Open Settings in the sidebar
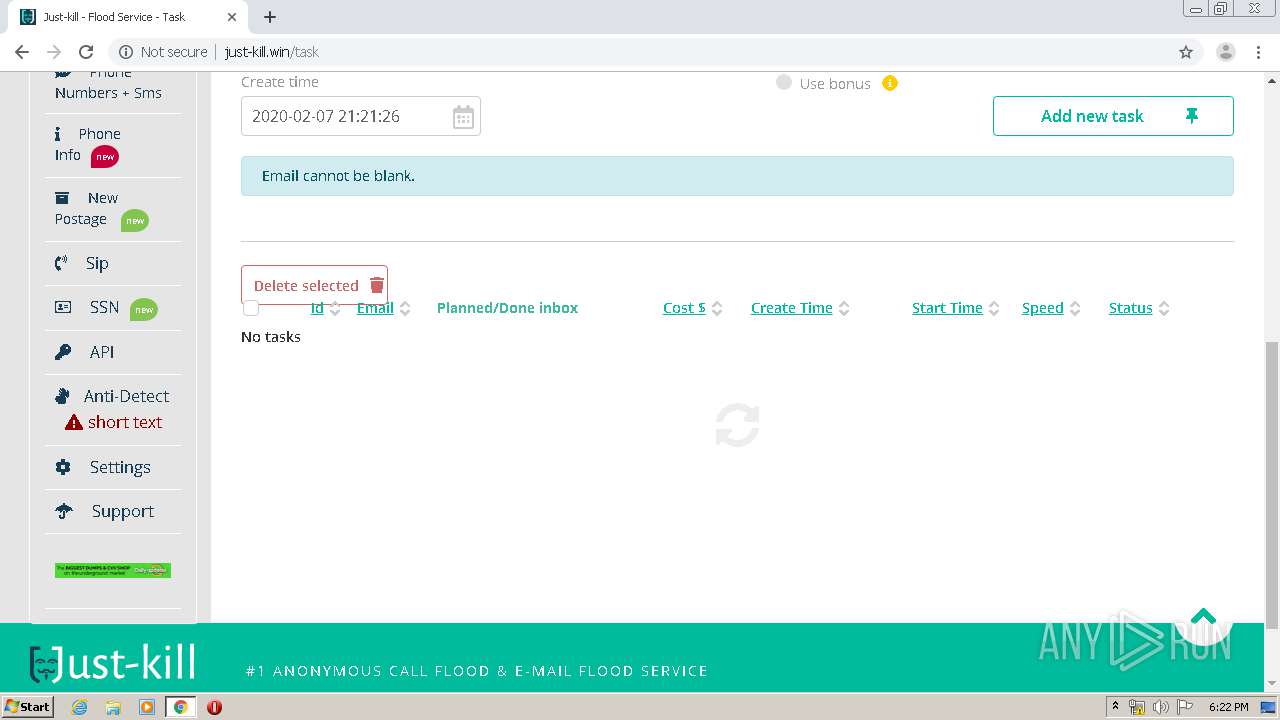Screen dimensions: 1280x720 (x=119, y=467)
